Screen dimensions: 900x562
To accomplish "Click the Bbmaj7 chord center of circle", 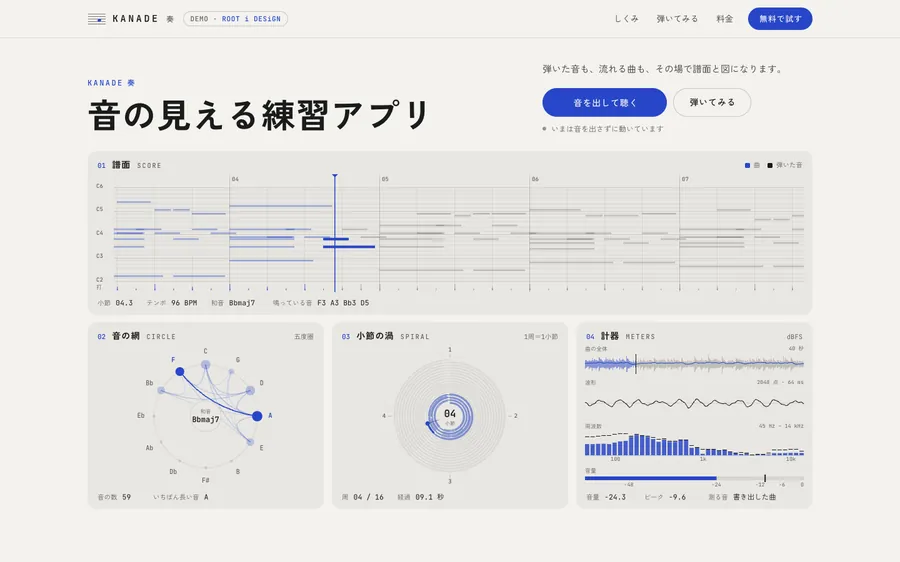I will pyautogui.click(x=205, y=416).
